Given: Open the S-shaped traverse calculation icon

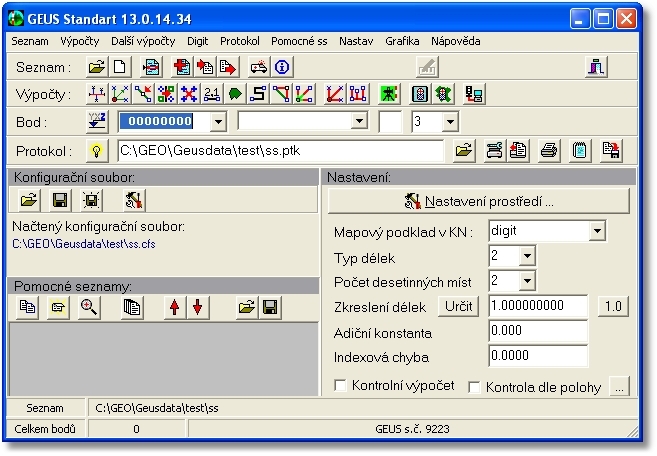Looking at the screenshot, I should point(258,94).
